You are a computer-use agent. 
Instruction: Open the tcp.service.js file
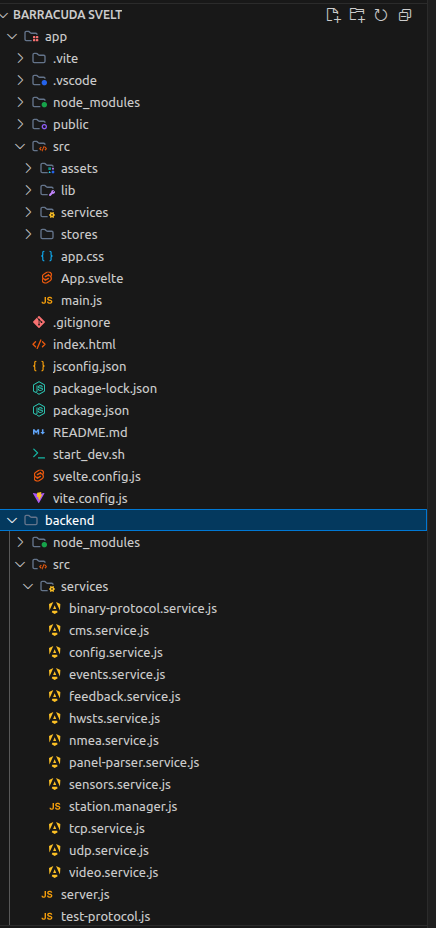[x=106, y=829]
